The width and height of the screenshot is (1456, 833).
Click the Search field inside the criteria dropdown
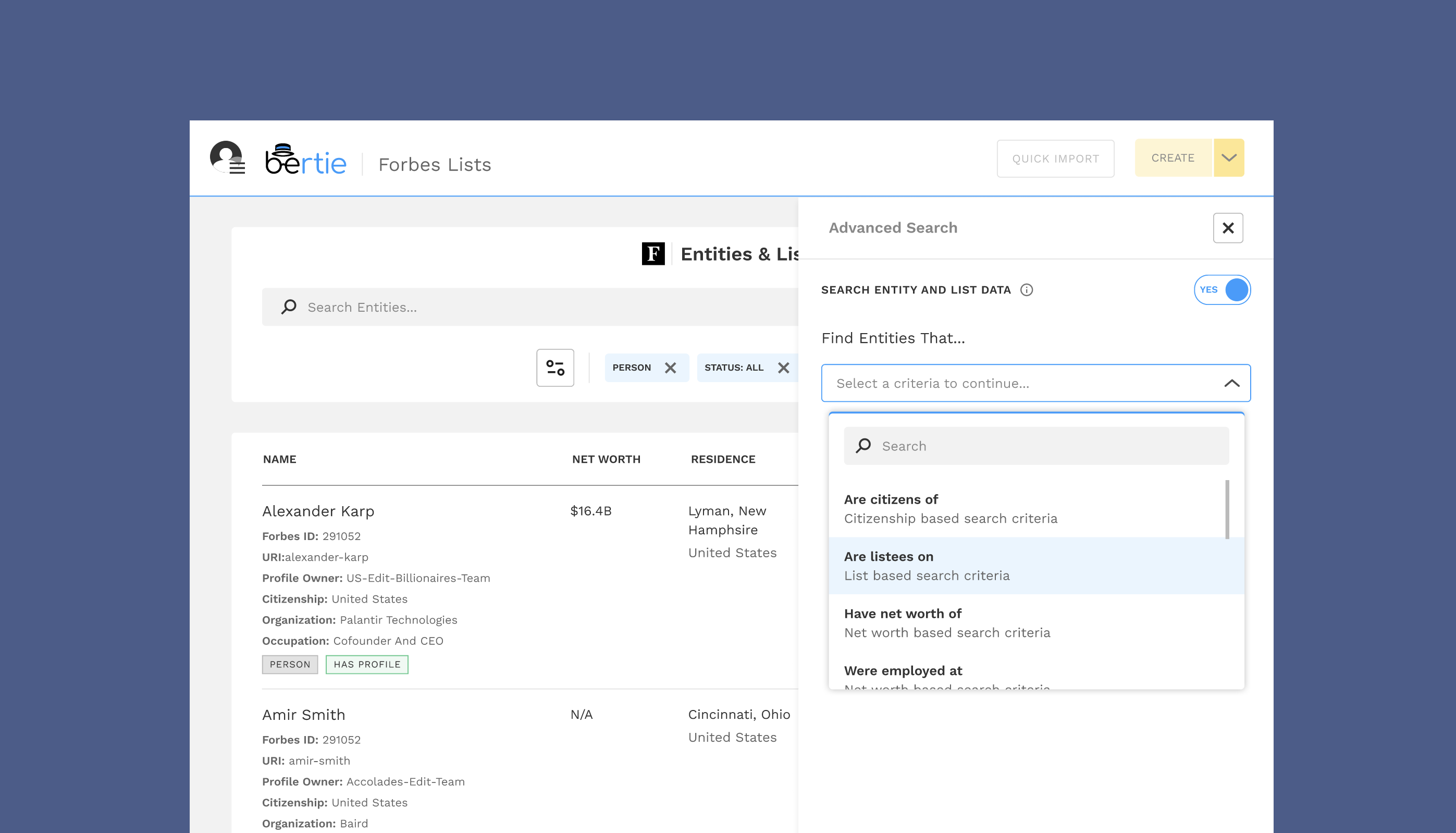(x=1037, y=446)
